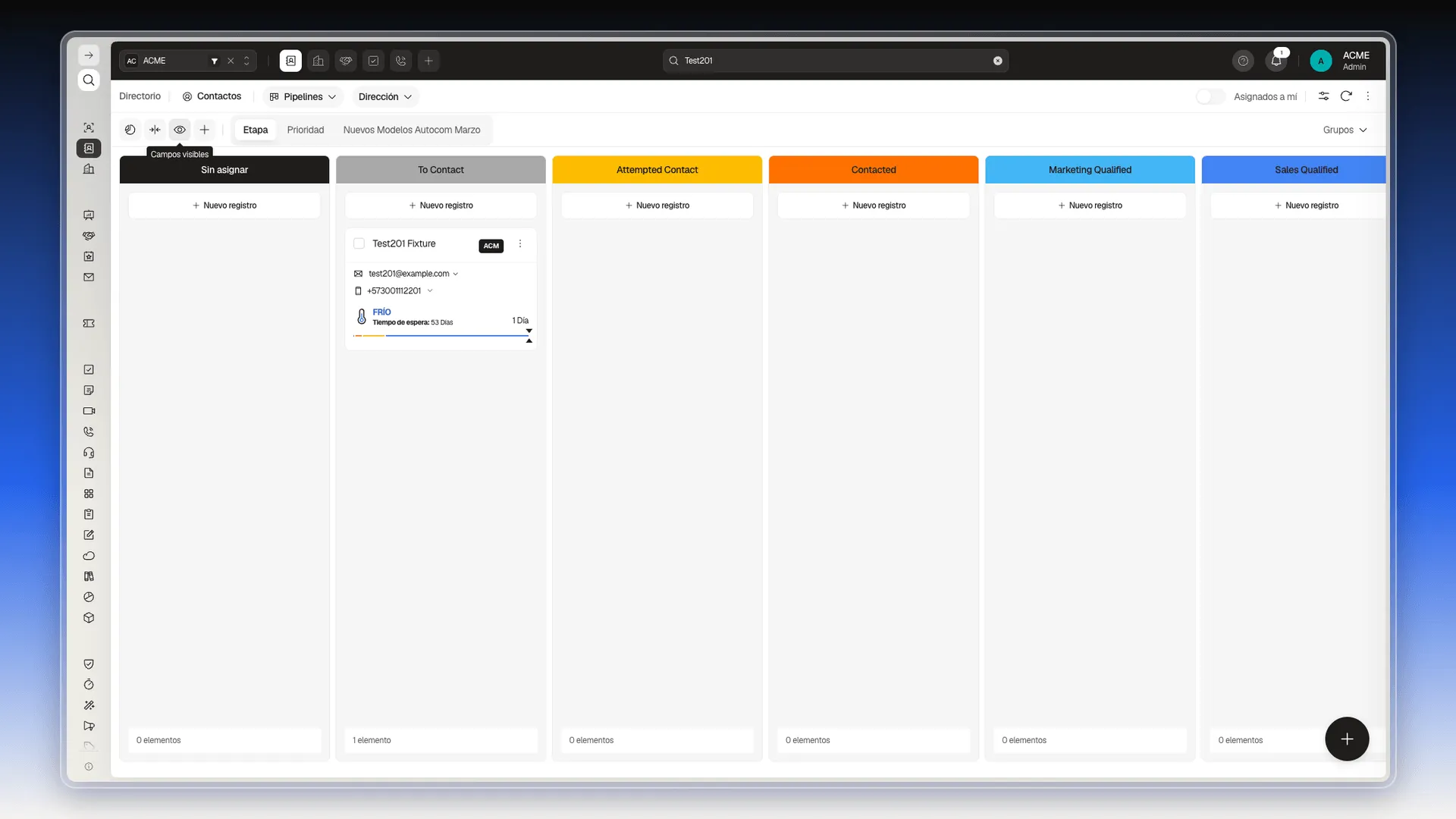Open the Dirección dropdown
The image size is (1456, 819).
(x=385, y=96)
